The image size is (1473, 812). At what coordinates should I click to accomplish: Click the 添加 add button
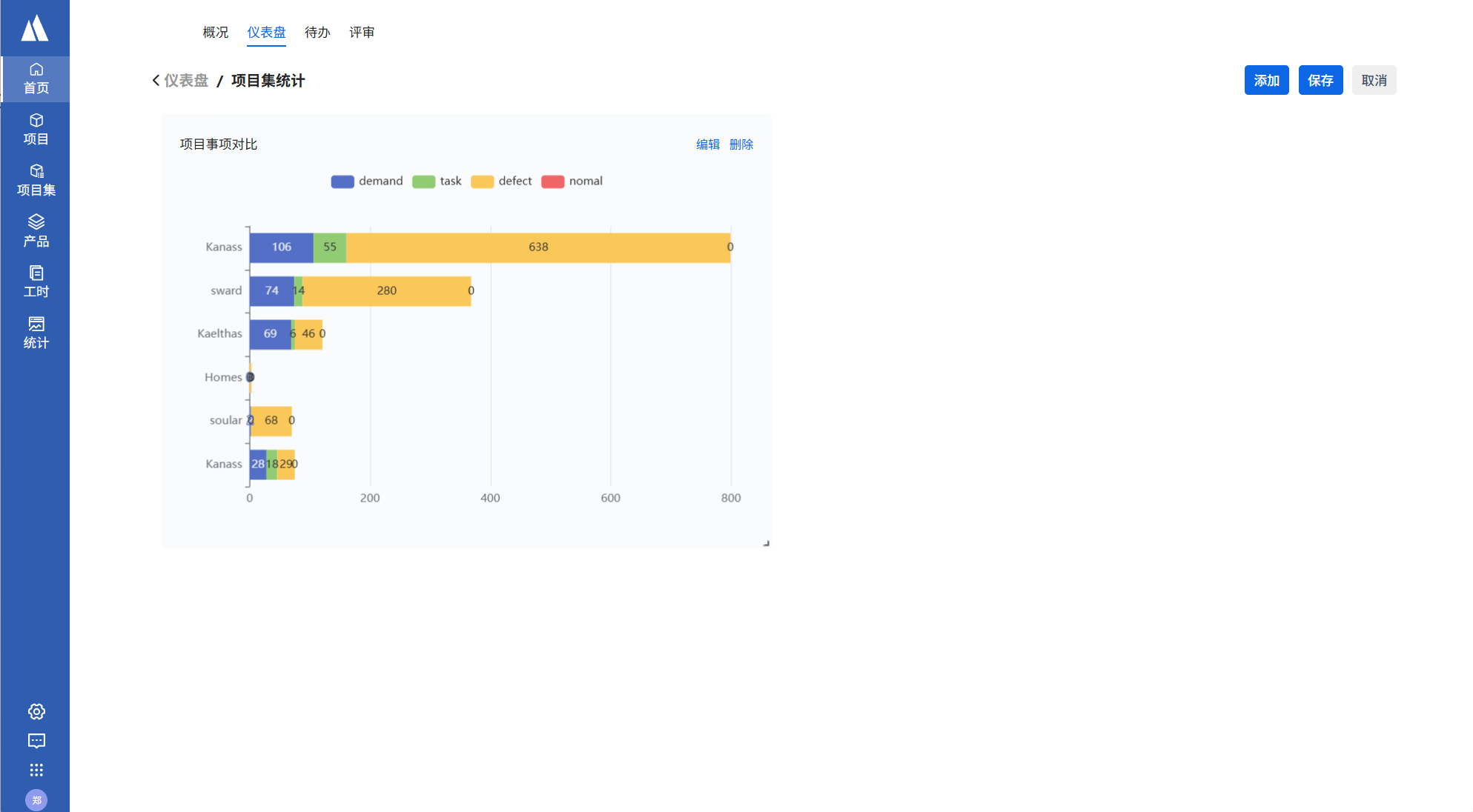pyautogui.click(x=1266, y=80)
